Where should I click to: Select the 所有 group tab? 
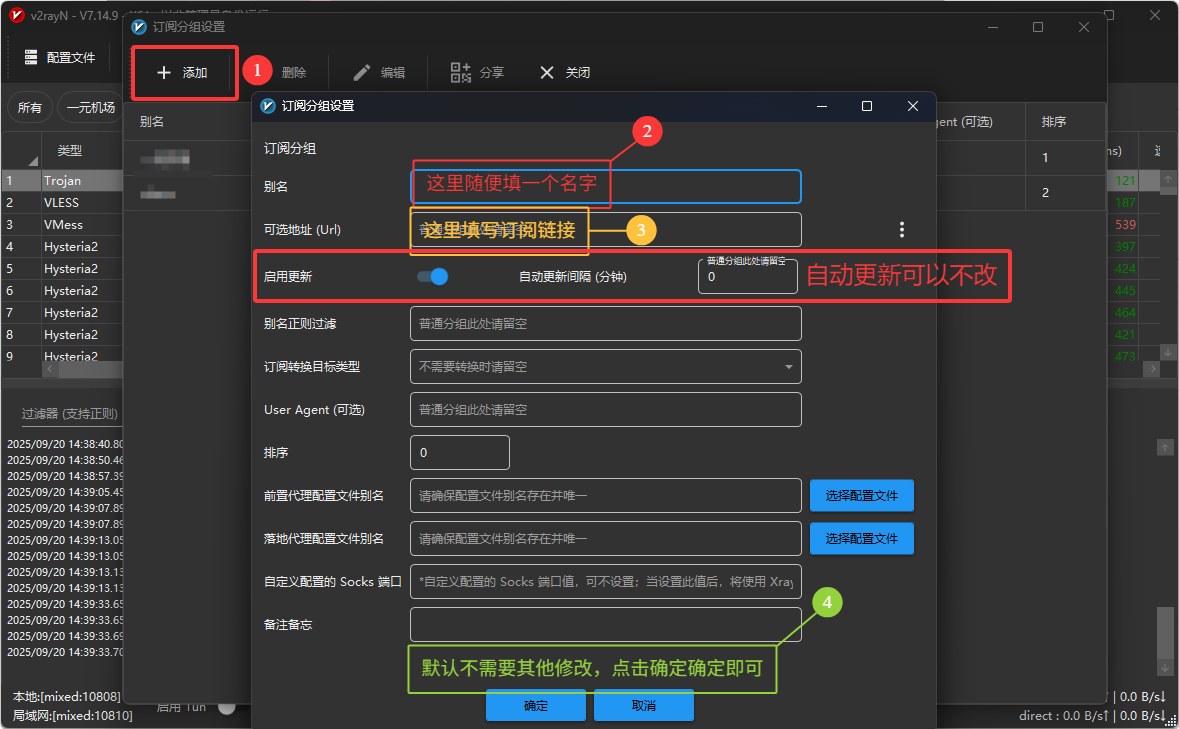tap(30, 108)
